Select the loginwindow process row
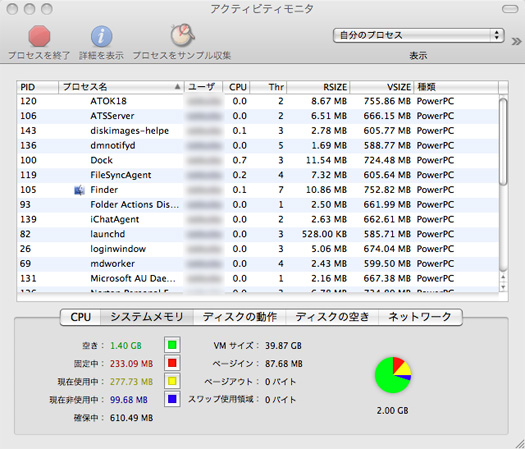The image size is (525, 449). [x=257, y=249]
